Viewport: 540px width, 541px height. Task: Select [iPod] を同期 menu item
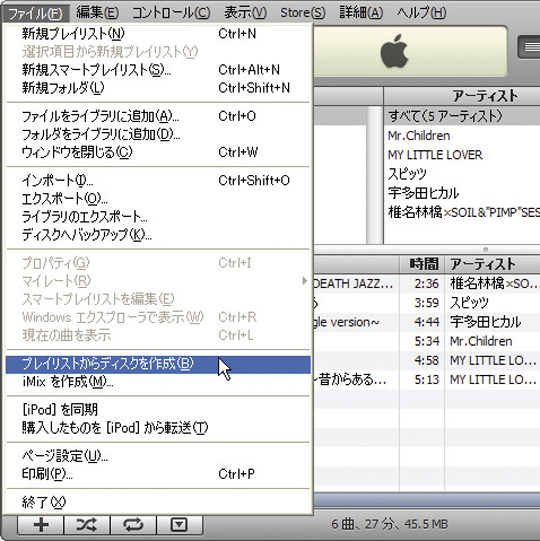coord(158,410)
